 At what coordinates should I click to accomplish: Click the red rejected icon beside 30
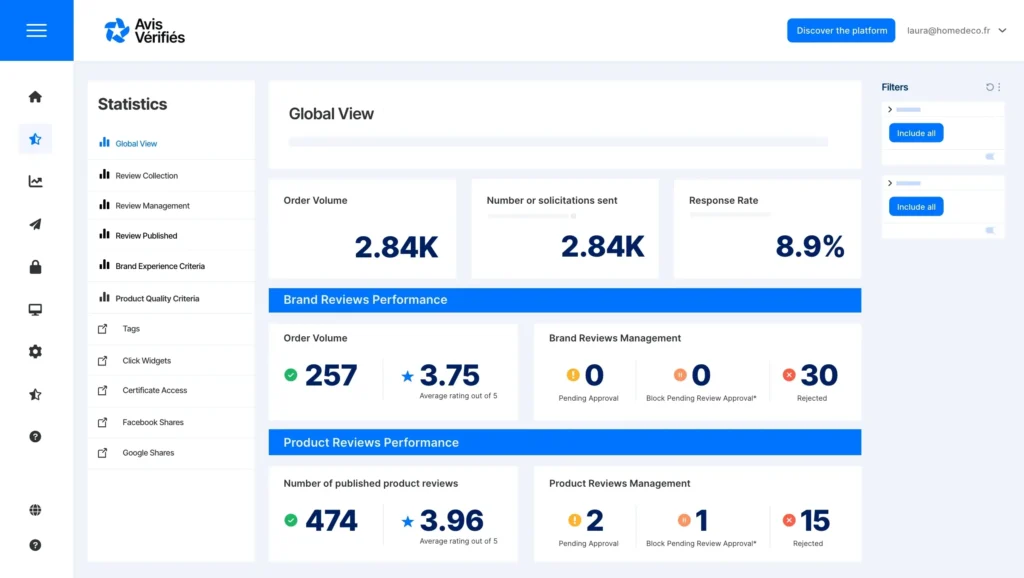[x=789, y=375]
